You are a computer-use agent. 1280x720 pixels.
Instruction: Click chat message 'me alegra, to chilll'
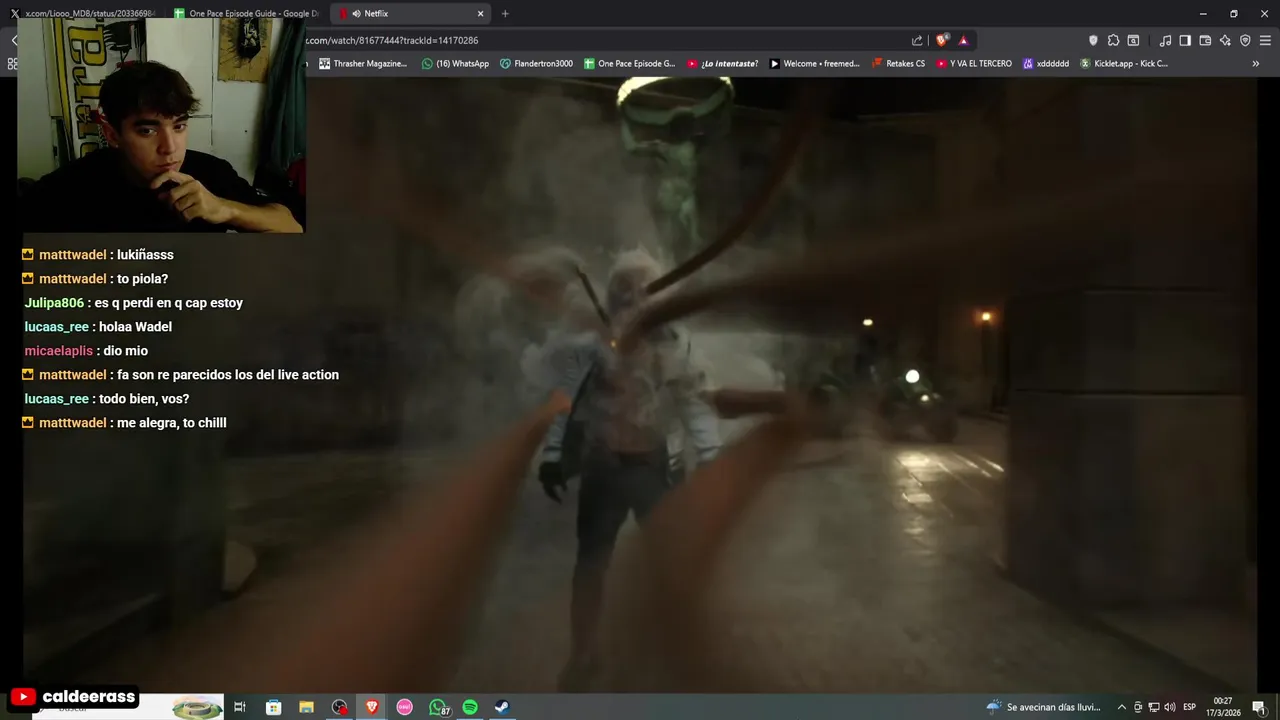point(172,423)
